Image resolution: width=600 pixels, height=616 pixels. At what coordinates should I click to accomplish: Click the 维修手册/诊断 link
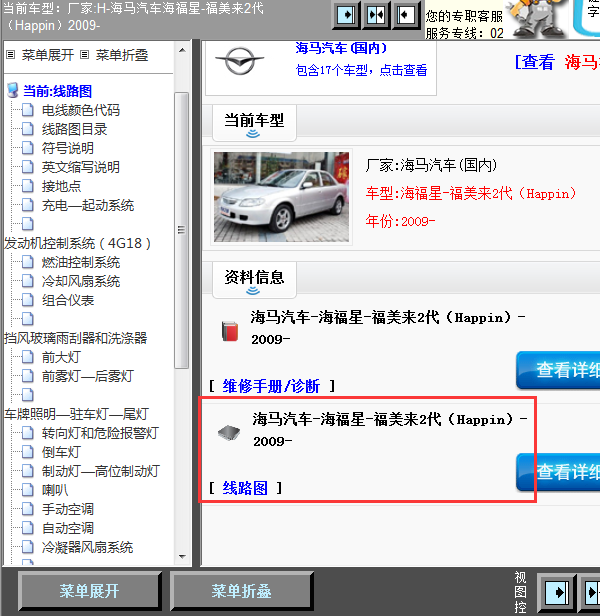point(271,386)
